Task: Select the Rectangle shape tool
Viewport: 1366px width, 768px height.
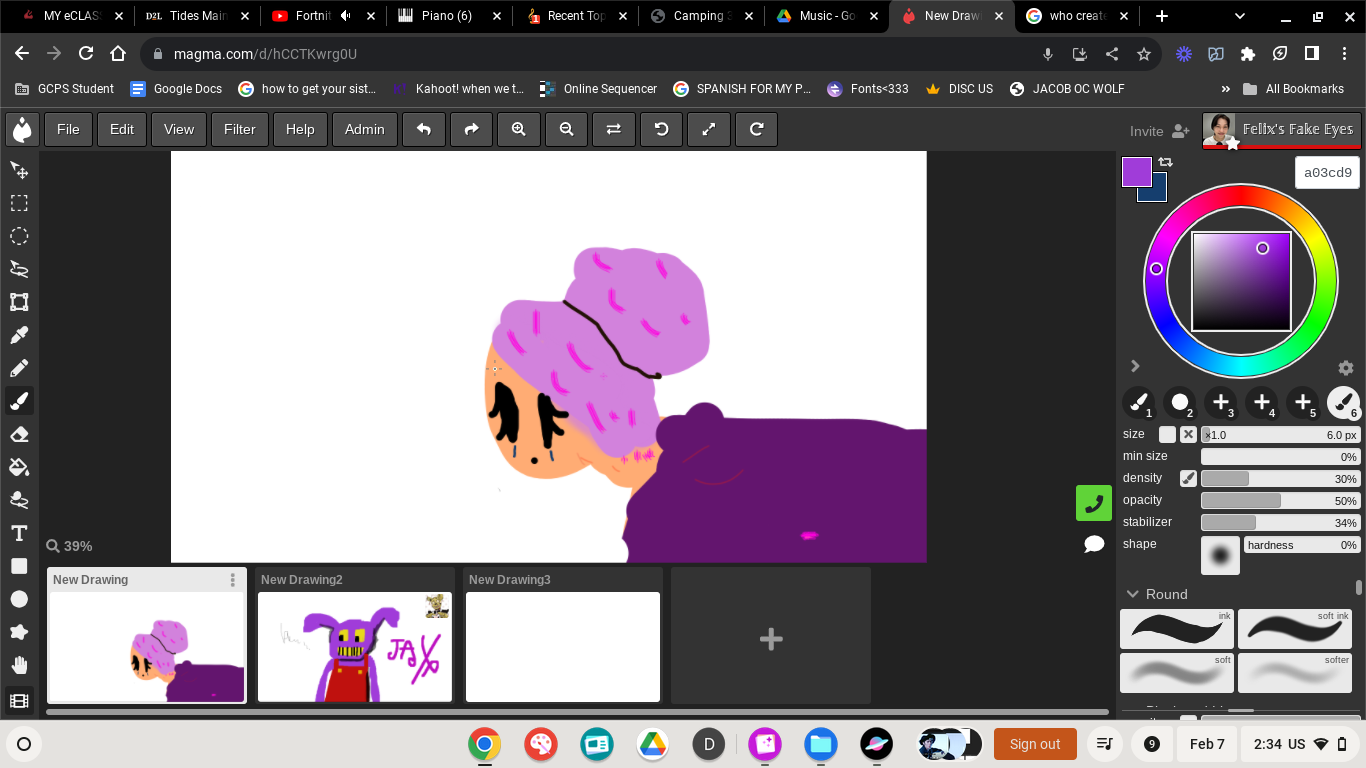Action: click(x=19, y=566)
